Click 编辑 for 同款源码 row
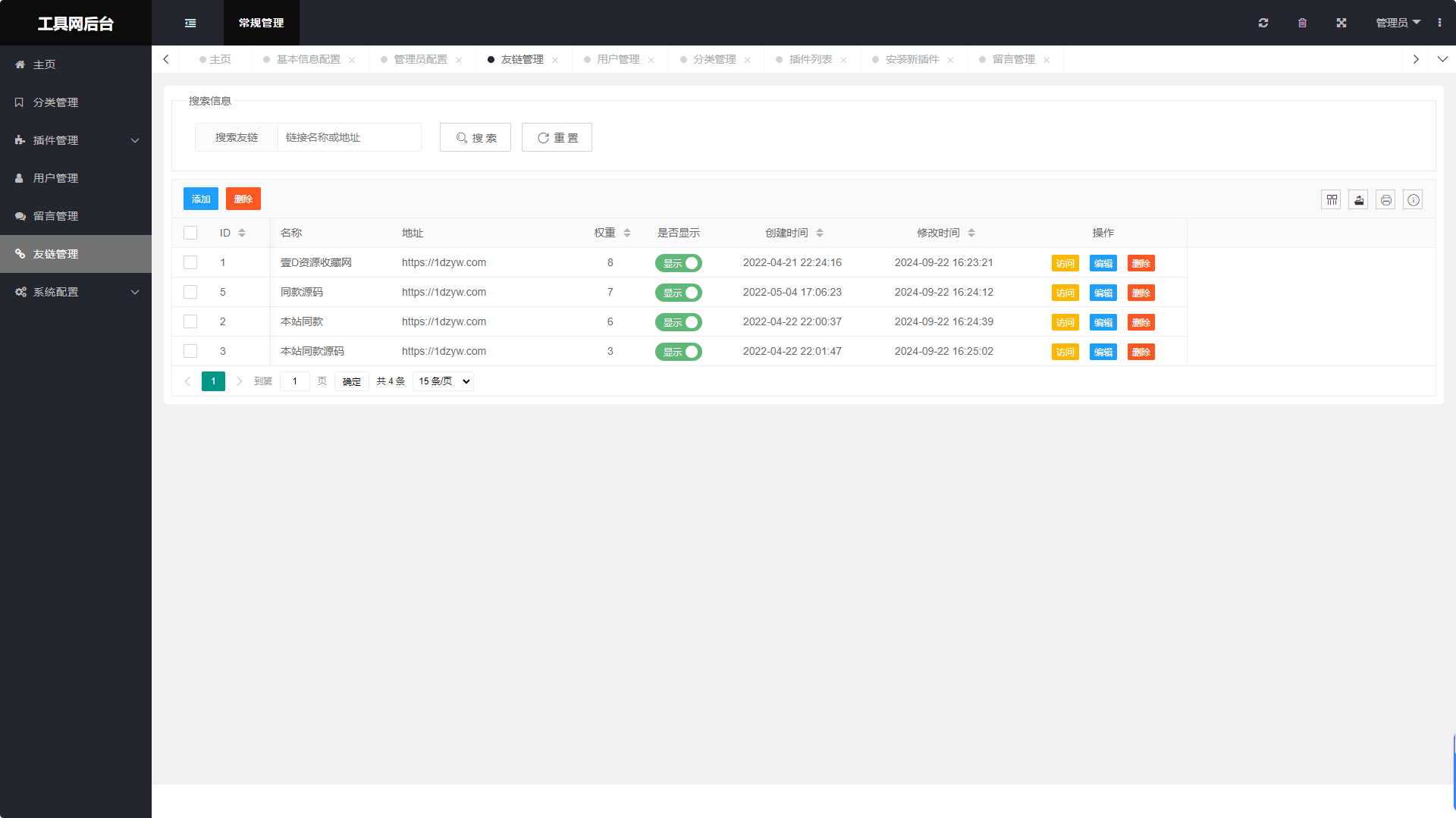The width and height of the screenshot is (1456, 818). (x=1103, y=293)
